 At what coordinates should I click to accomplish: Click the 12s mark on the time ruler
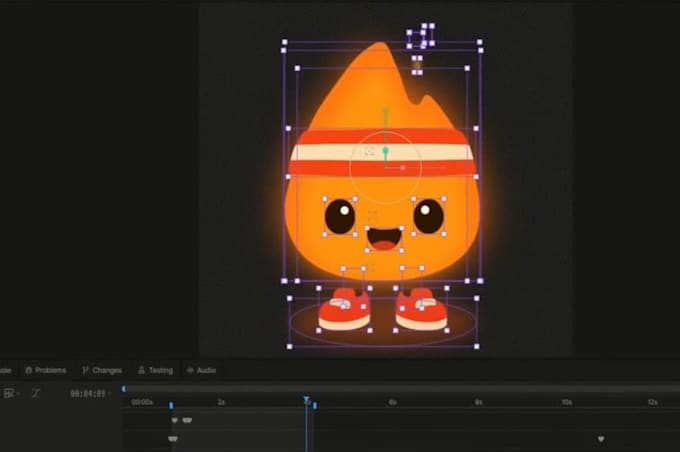click(x=653, y=402)
